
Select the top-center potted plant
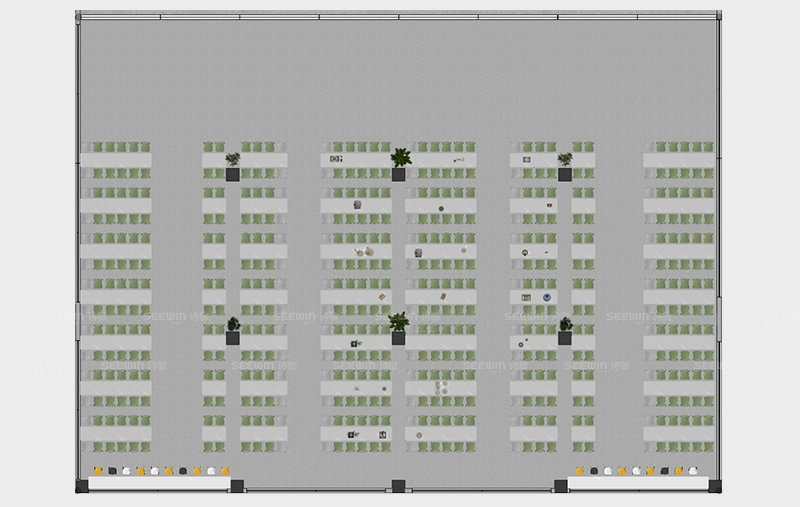(401, 157)
